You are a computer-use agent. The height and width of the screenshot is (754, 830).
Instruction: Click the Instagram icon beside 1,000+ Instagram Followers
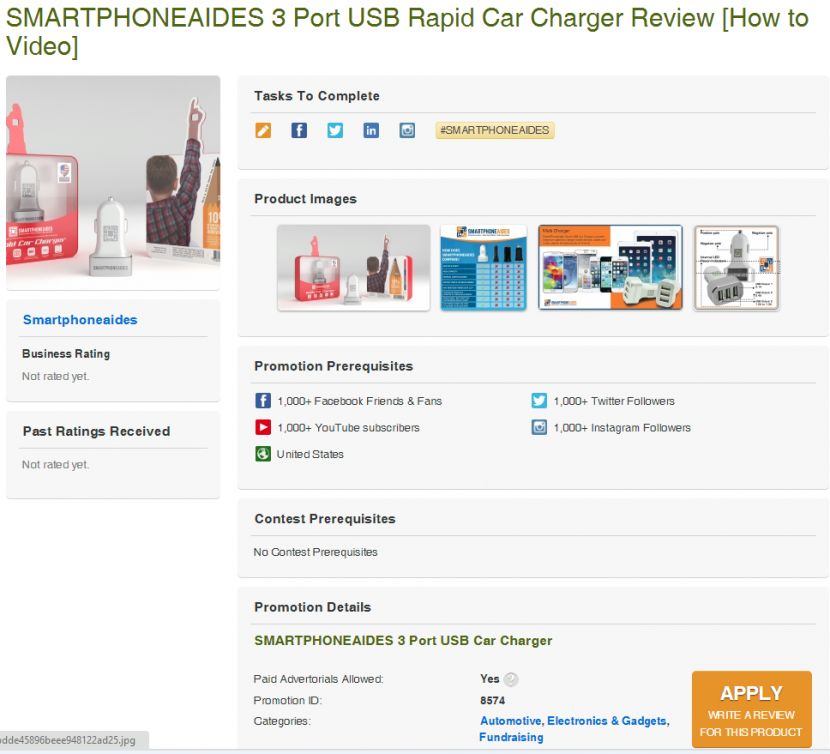point(539,427)
